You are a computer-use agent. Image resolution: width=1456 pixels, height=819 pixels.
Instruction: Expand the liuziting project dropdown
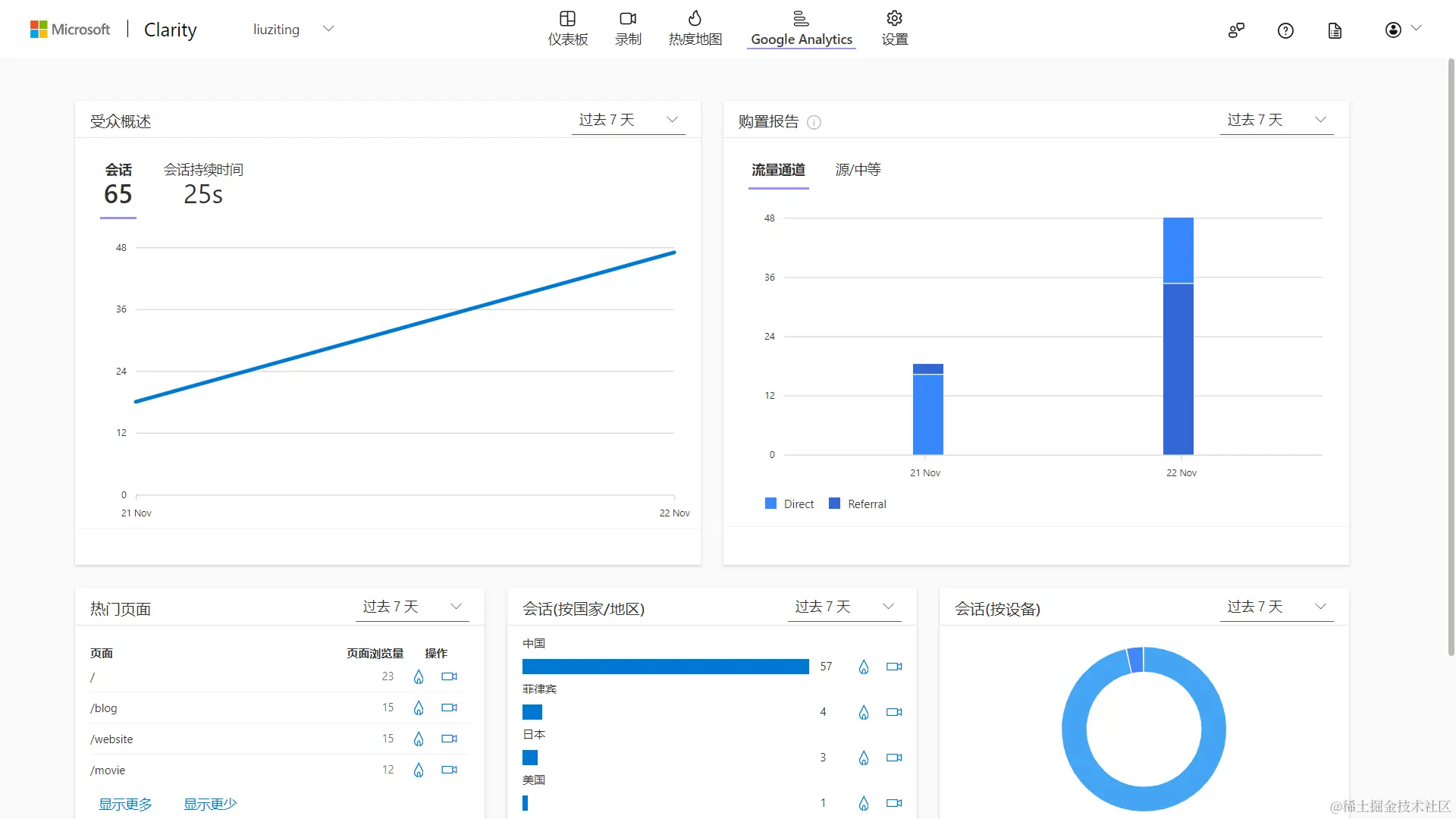pyautogui.click(x=328, y=29)
